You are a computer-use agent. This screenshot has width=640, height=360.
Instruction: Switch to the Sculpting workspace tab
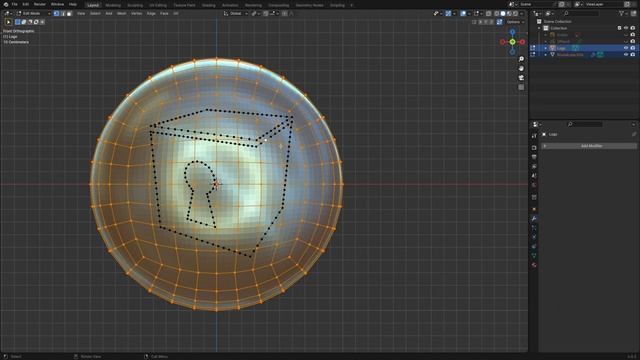(135, 5)
